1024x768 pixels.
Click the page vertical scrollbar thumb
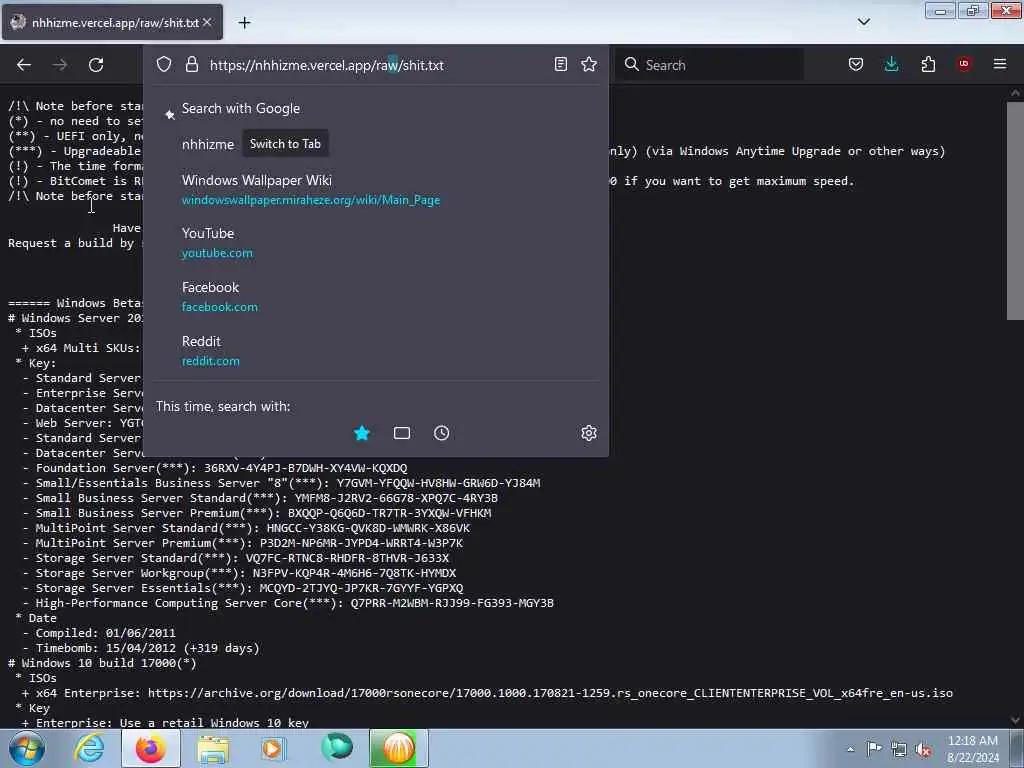(x=1015, y=210)
